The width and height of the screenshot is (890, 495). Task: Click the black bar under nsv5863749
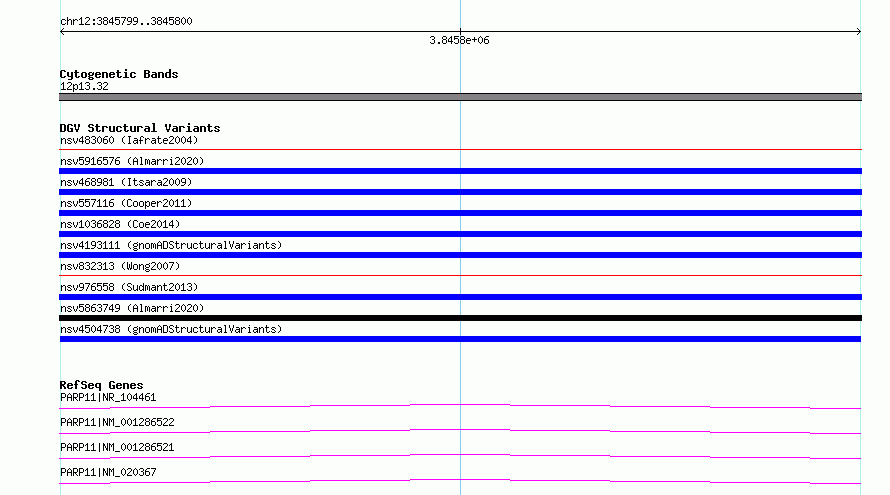pyautogui.click(x=460, y=318)
